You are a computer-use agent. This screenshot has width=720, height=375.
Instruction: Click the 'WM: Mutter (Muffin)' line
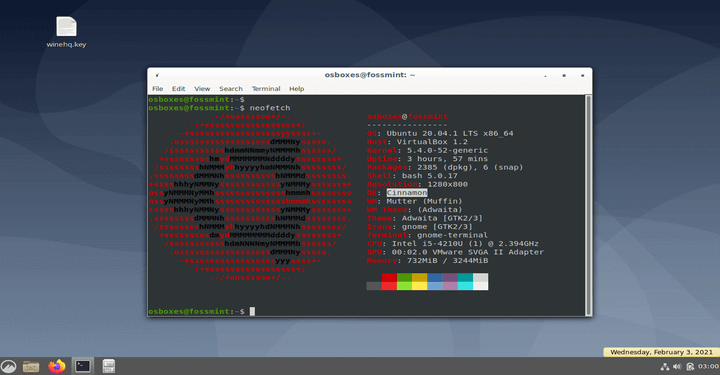[x=414, y=201]
